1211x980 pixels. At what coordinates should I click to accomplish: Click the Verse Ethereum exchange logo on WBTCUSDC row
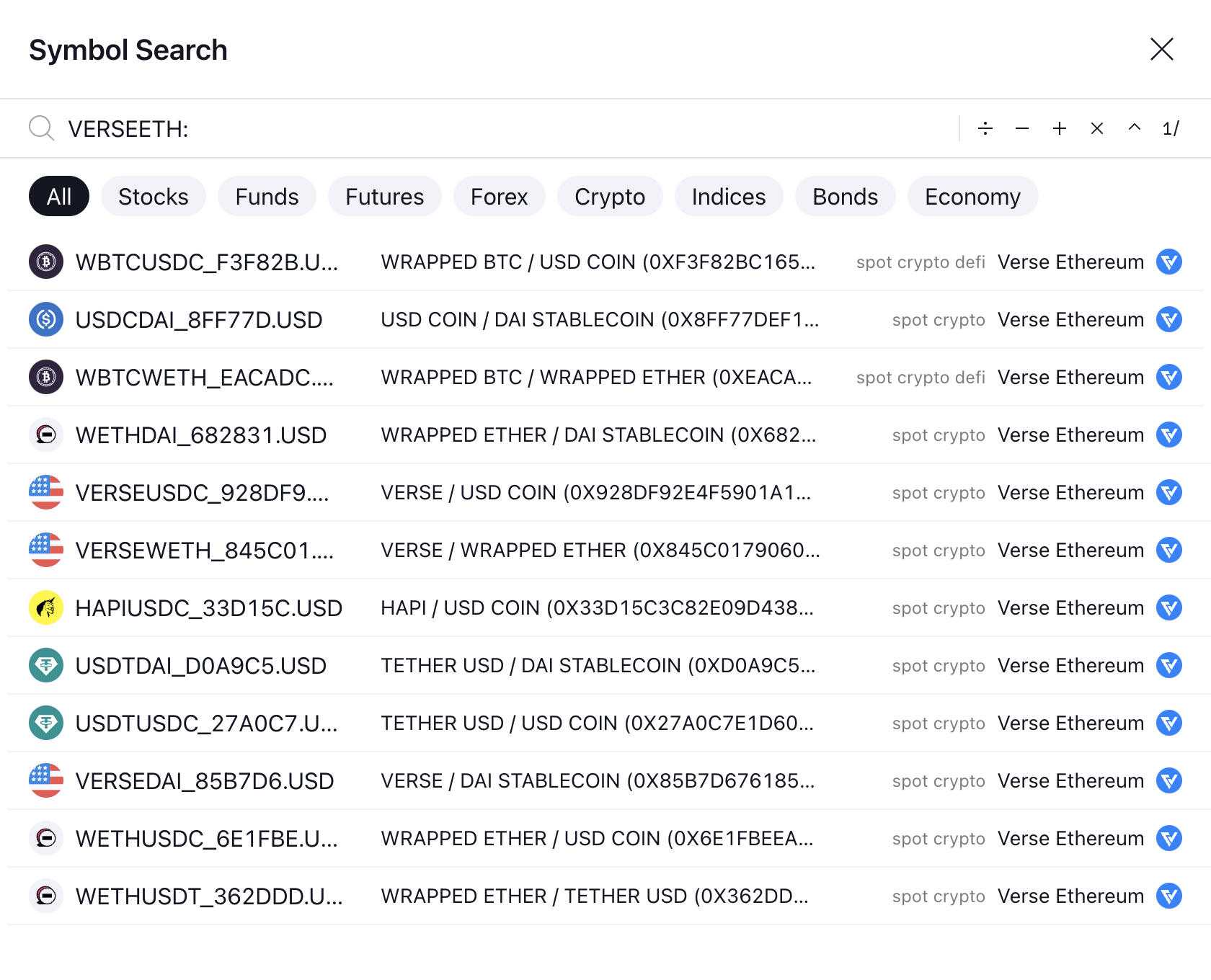1169,262
